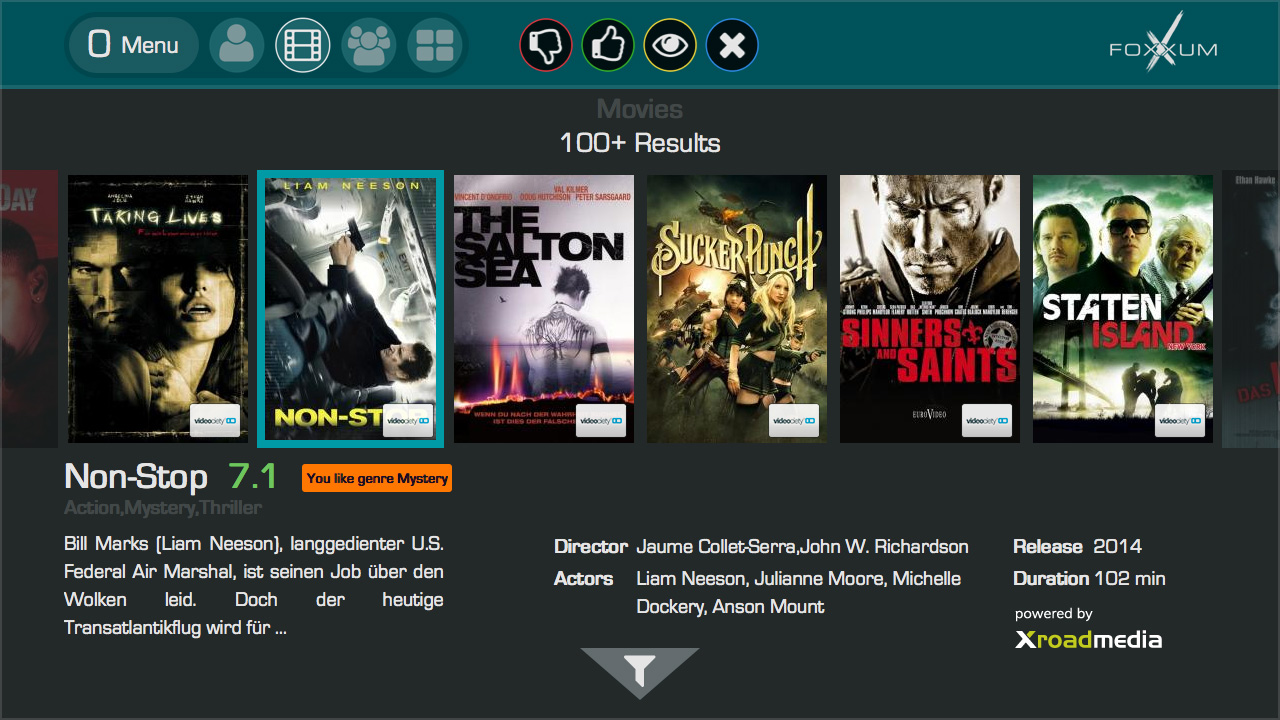The width and height of the screenshot is (1280, 720).
Task: Switch to the grid view icon
Action: click(435, 45)
